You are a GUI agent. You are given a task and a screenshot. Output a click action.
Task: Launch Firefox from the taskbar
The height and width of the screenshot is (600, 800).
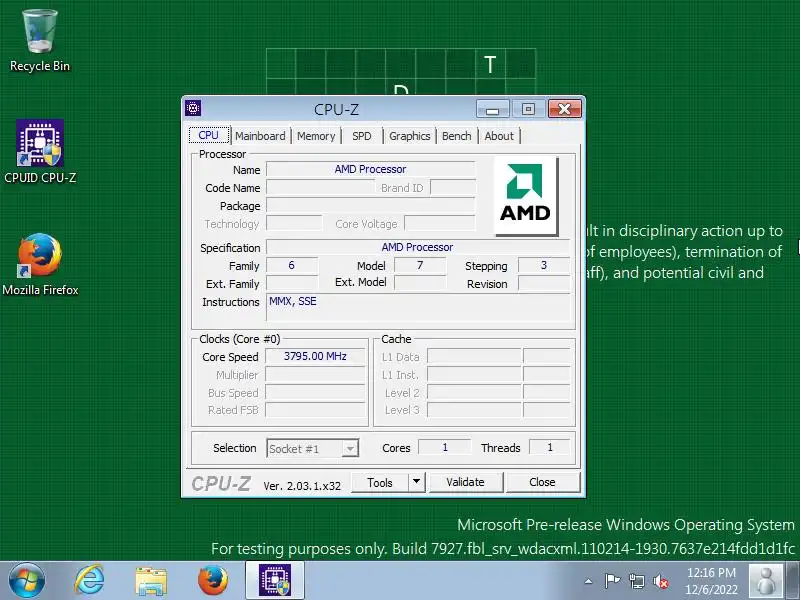tap(213, 581)
